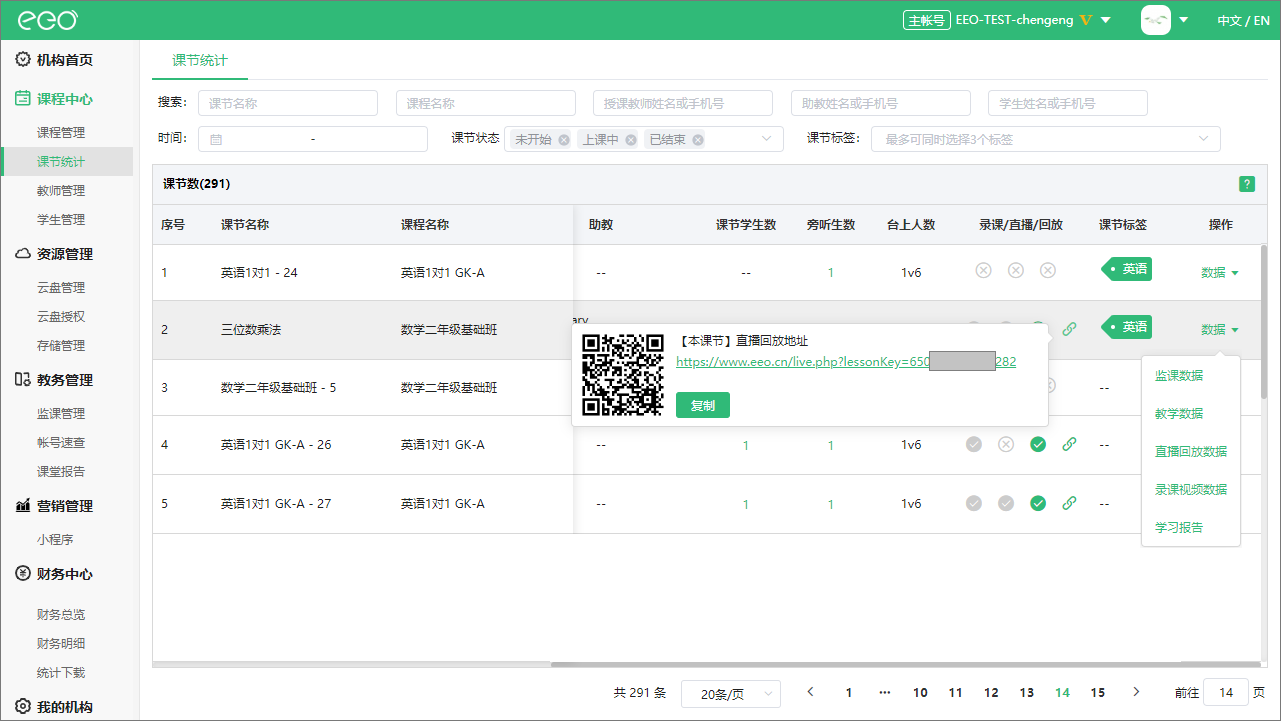Select 直播回放数据 from the data menu

1191,452
